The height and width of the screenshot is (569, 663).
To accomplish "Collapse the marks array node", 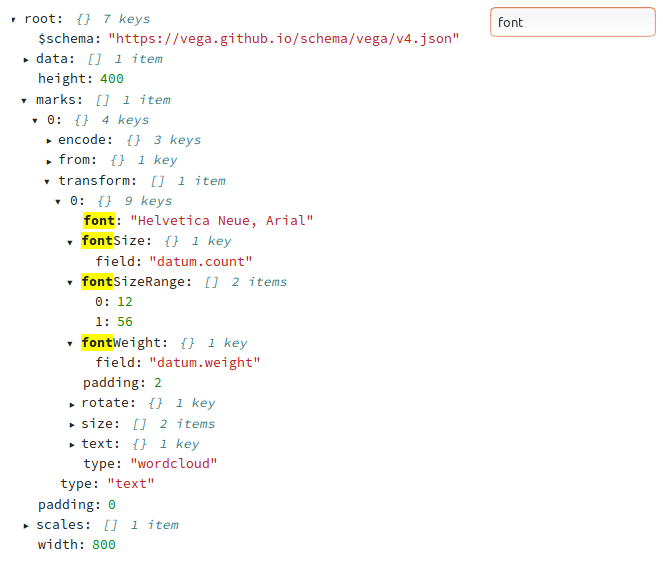I will (24, 100).
